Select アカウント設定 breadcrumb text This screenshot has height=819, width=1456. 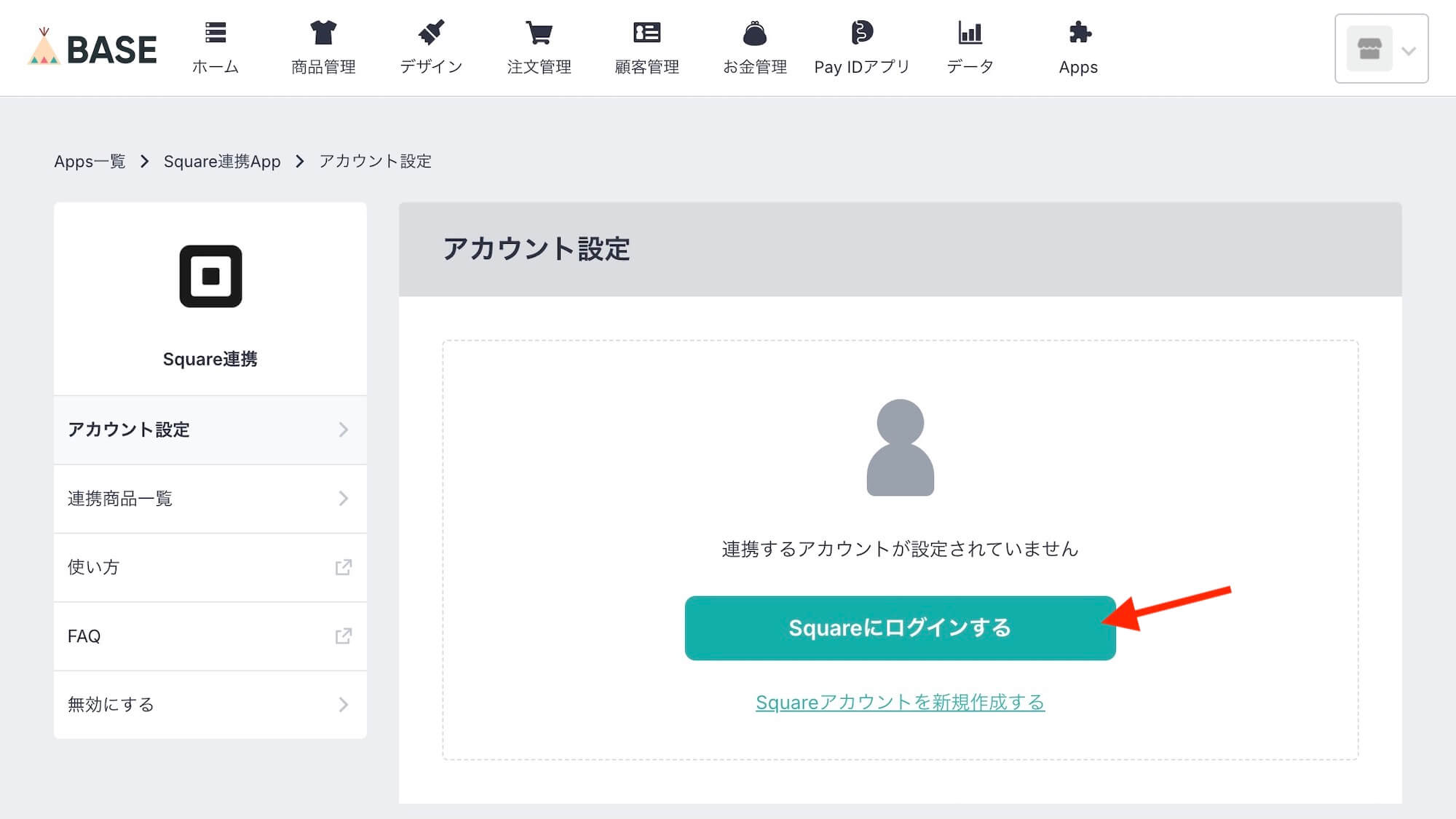(375, 161)
